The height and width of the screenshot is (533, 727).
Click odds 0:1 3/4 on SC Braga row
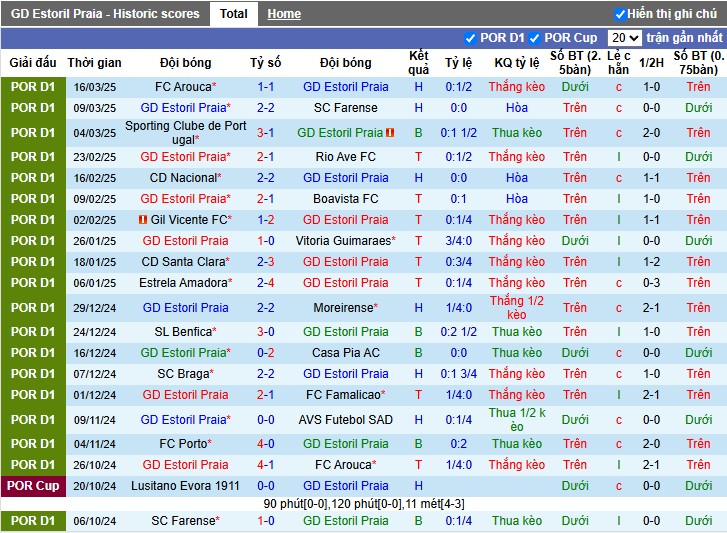pos(459,374)
